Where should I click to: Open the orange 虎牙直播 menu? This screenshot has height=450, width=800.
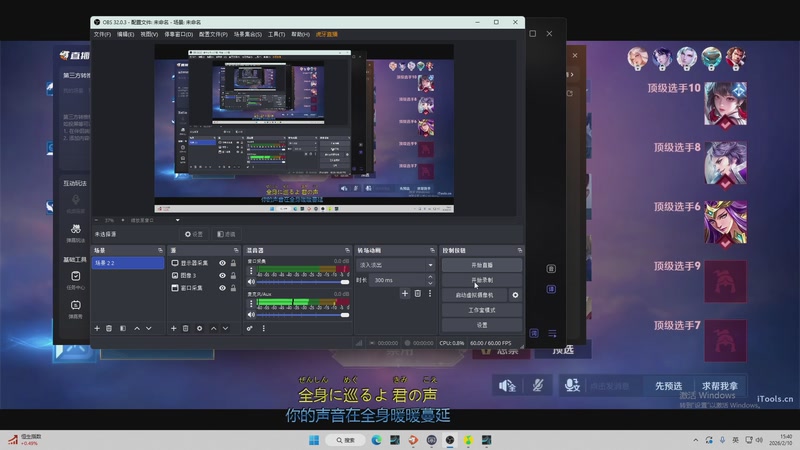tap(327, 34)
